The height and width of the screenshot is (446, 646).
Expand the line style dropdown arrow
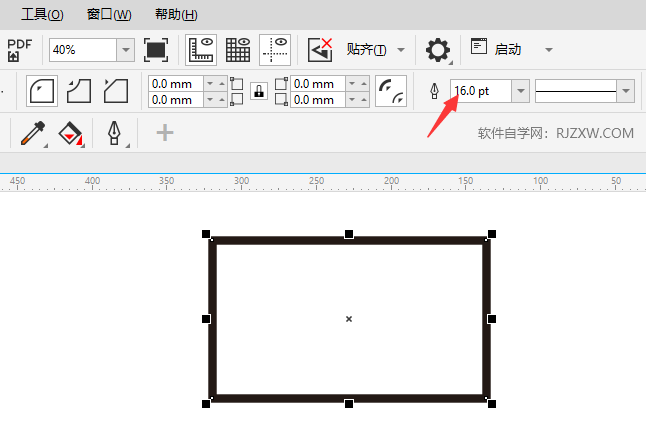pyautogui.click(x=626, y=91)
